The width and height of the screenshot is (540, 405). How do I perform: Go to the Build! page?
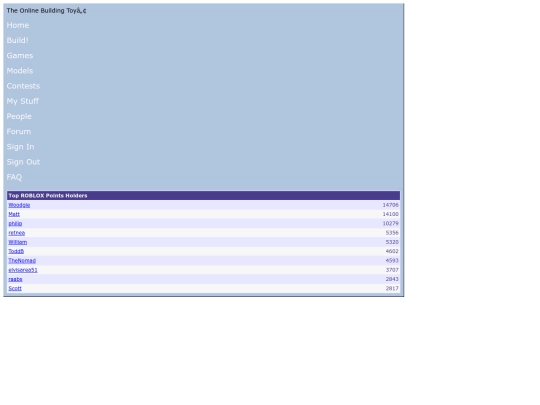coord(17,40)
